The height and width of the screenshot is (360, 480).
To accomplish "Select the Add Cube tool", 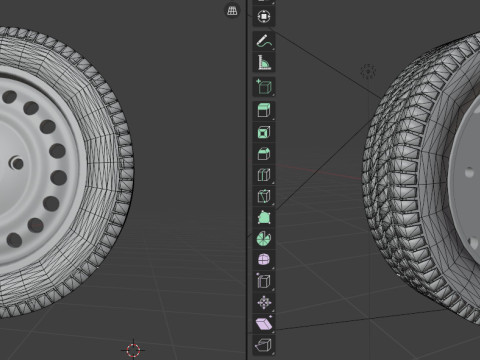I will (x=264, y=87).
